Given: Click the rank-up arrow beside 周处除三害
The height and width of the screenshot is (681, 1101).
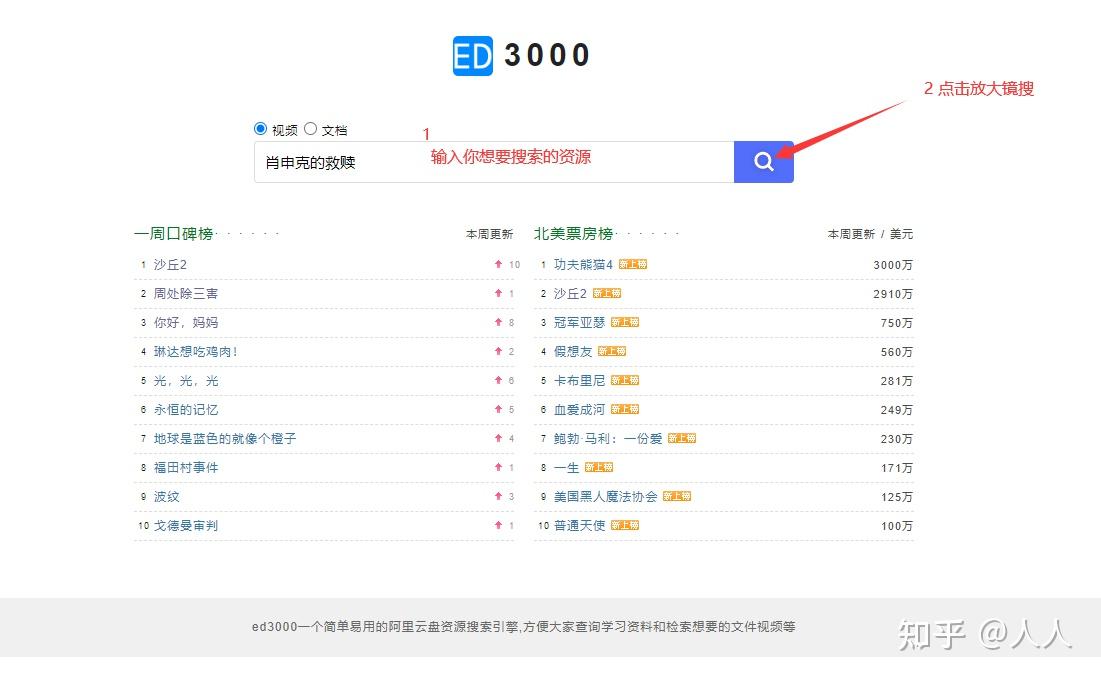Looking at the screenshot, I should (497, 293).
